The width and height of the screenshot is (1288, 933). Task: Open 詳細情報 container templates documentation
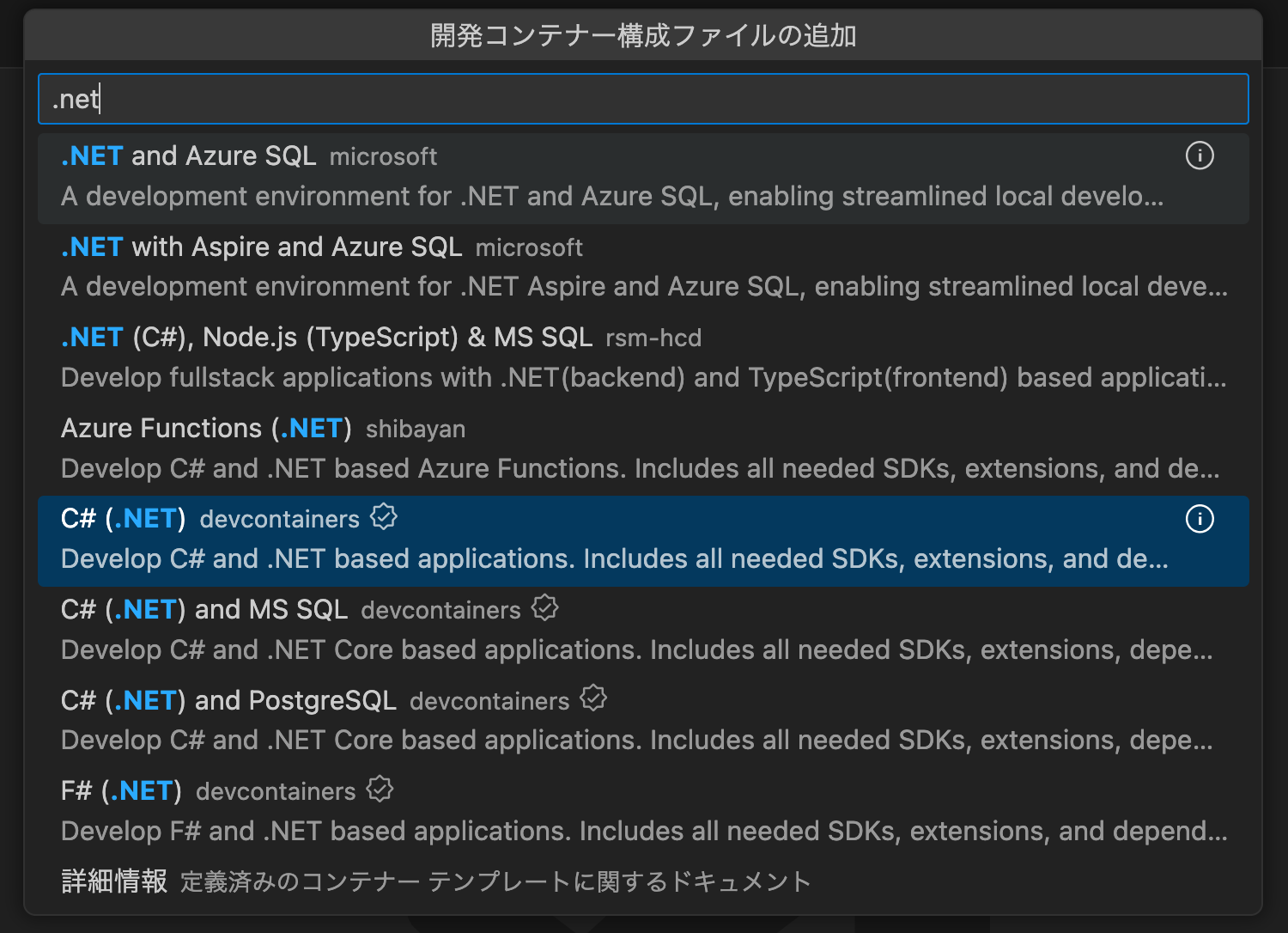click(x=643, y=881)
